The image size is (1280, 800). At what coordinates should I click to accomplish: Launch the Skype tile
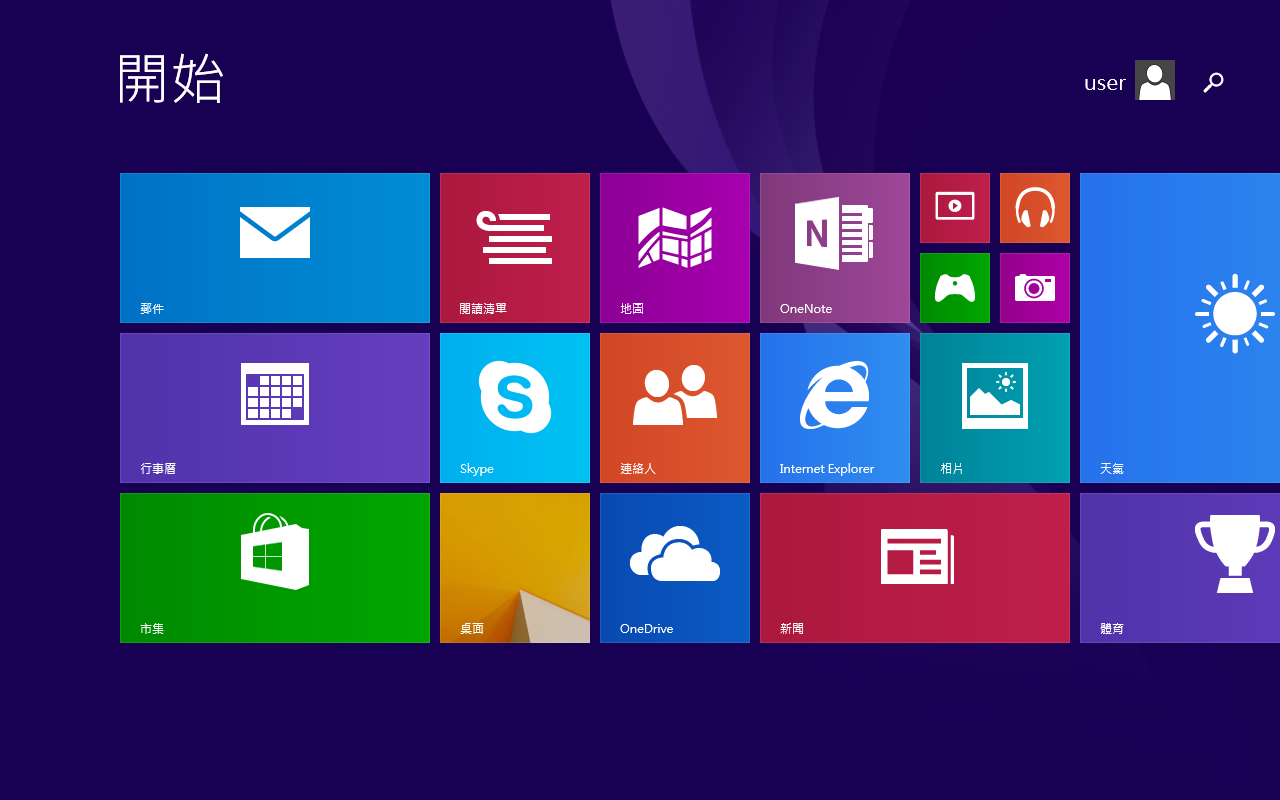tap(515, 408)
